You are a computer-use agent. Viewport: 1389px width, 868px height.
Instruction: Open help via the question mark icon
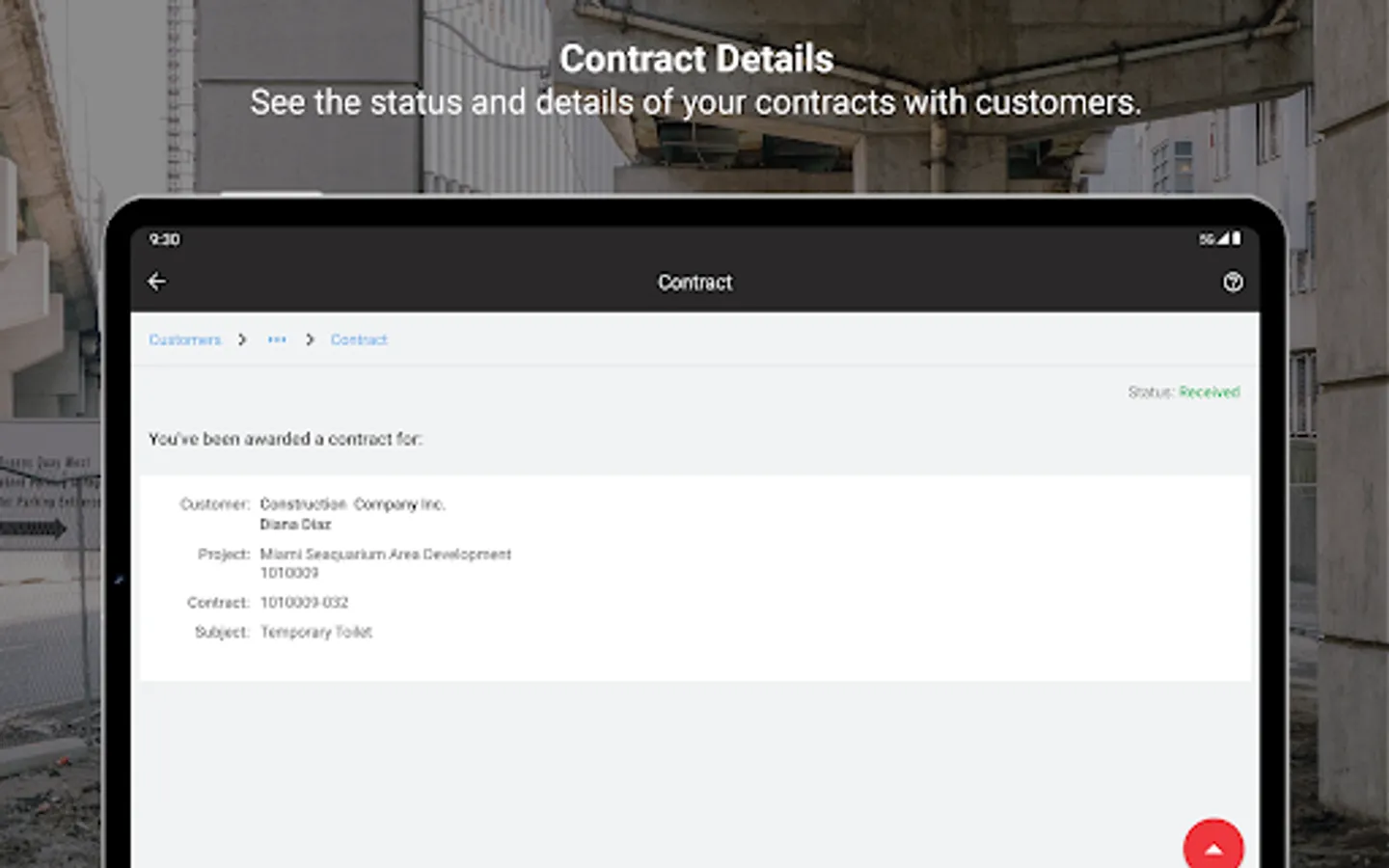(x=1233, y=282)
